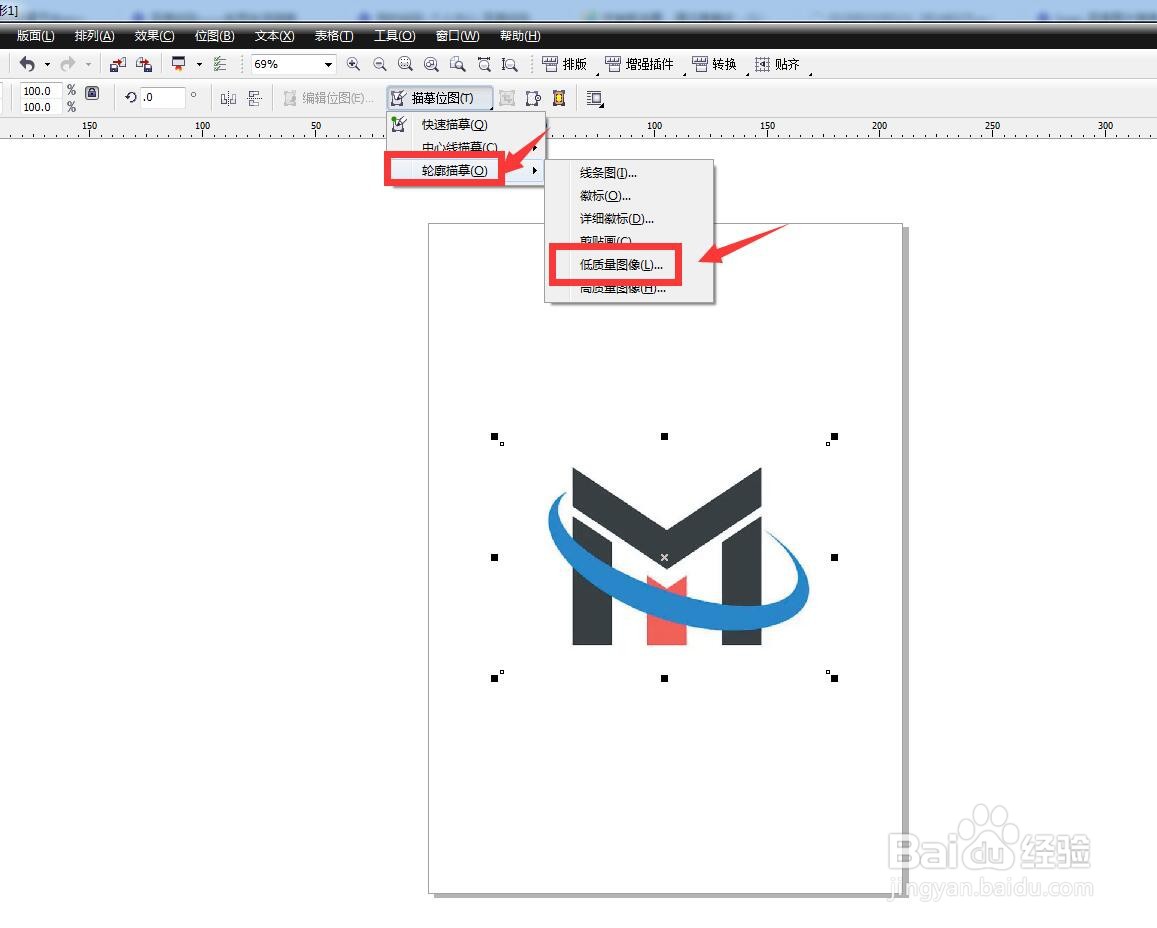
Task: Open the Undo history dropdown arrow
Action: 46,64
